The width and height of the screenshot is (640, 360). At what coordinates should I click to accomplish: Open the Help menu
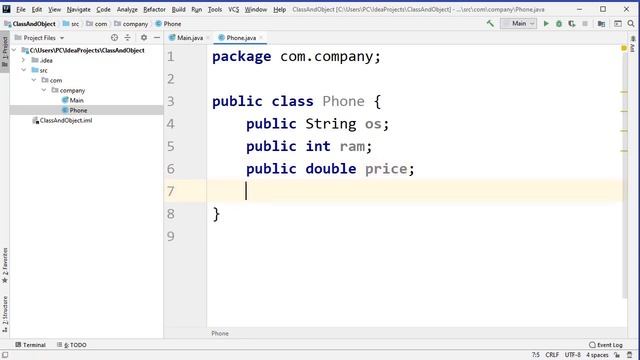pos(279,9)
